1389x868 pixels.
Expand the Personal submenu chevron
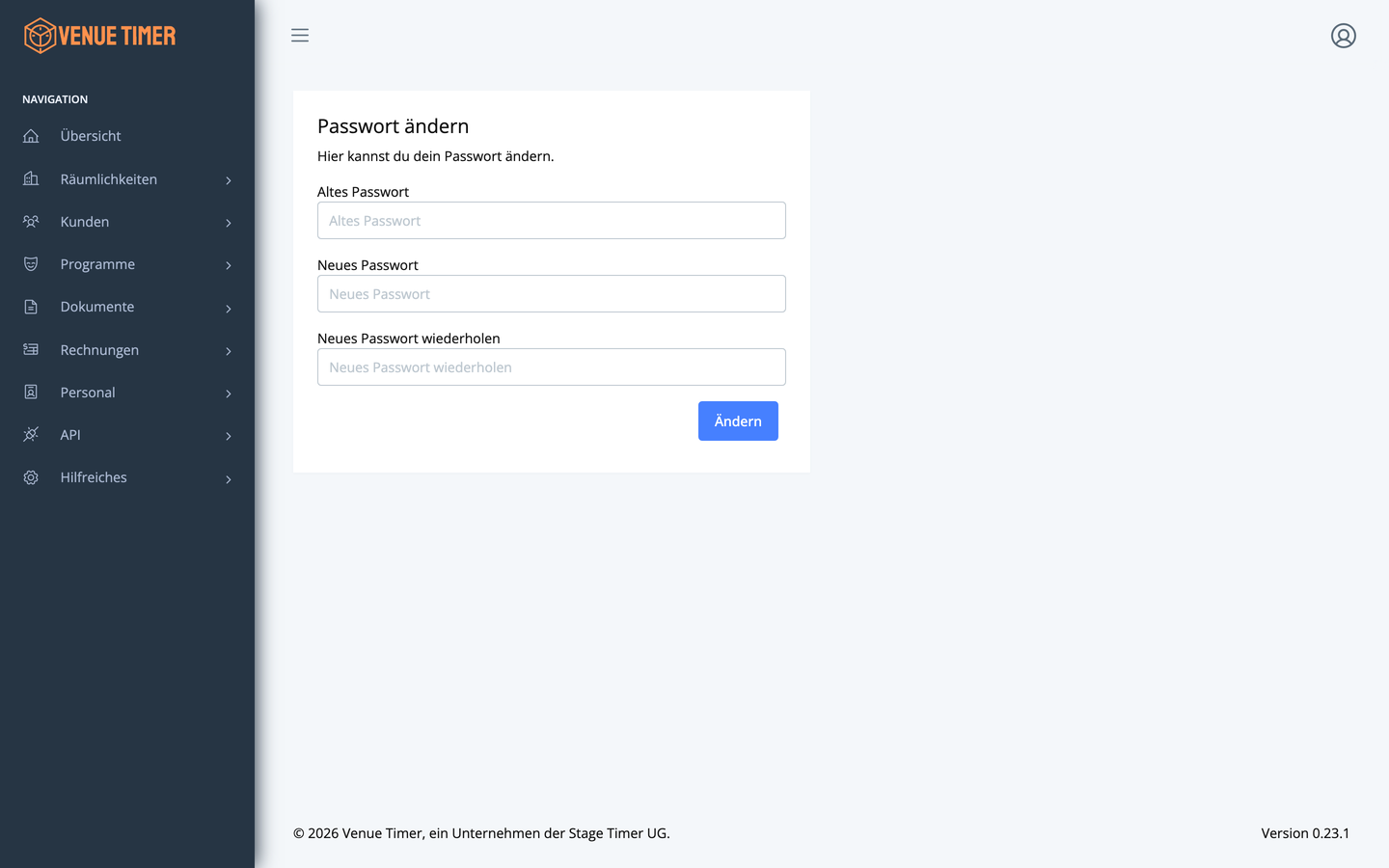(x=229, y=393)
